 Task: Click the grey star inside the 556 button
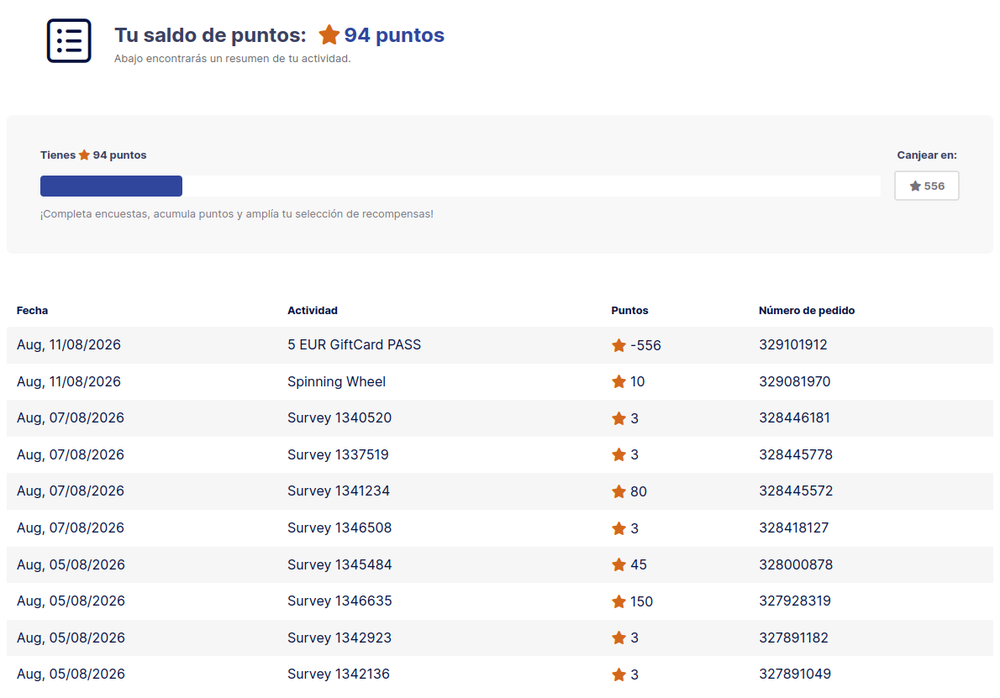point(915,186)
